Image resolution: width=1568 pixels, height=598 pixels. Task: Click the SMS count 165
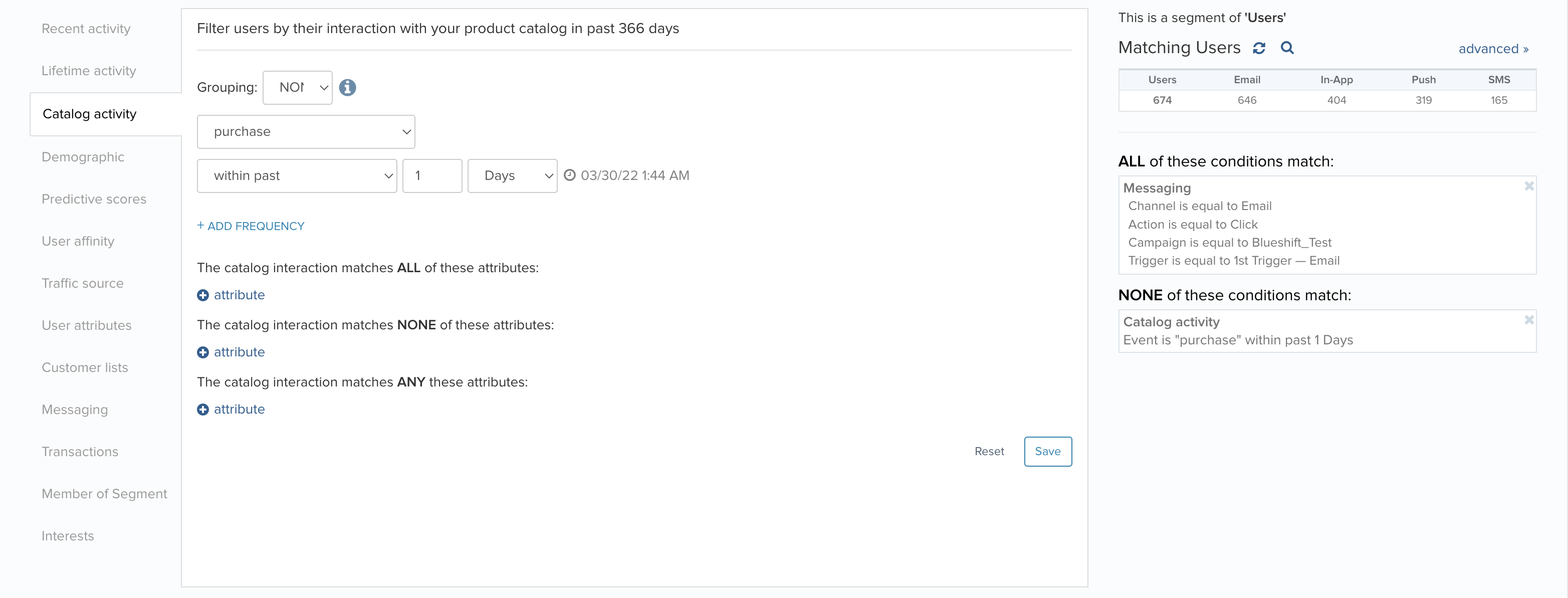click(x=1499, y=100)
